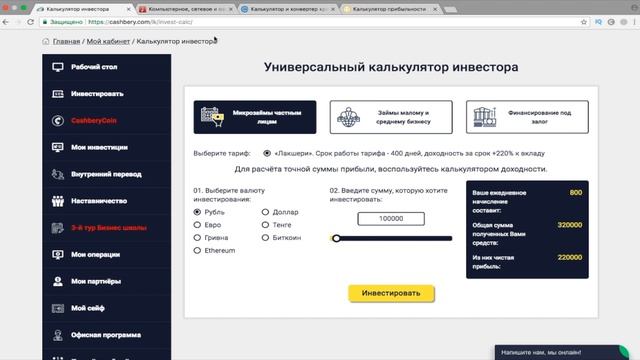Select Биткоин currency radio button

pyautogui.click(x=265, y=238)
